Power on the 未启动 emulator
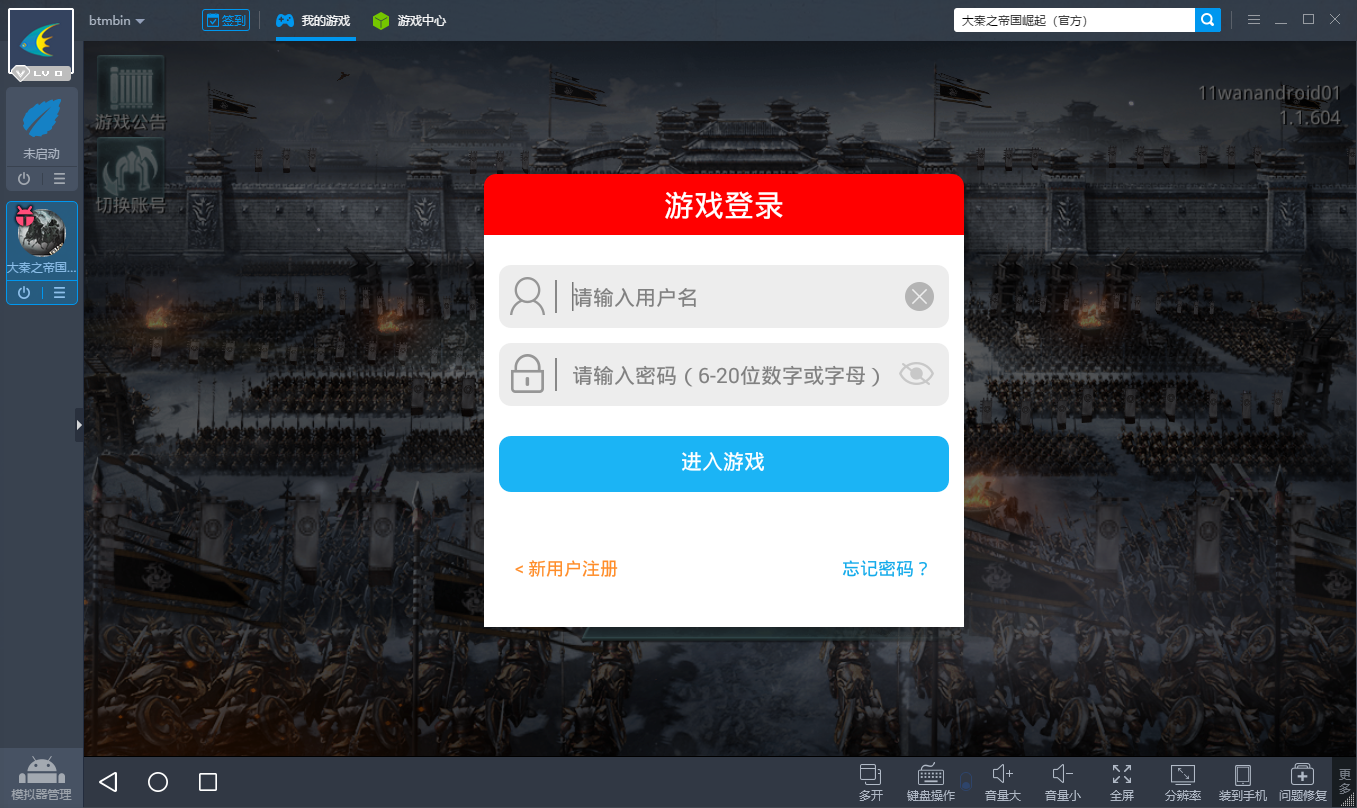 tap(24, 179)
